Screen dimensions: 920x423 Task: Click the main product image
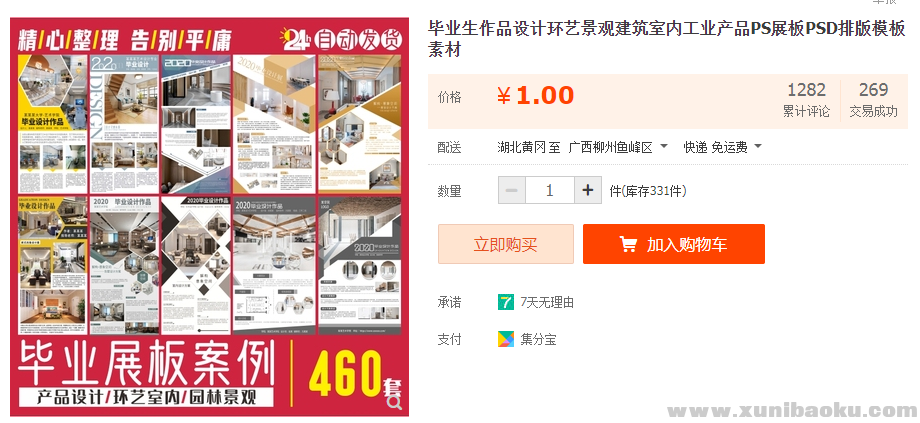pos(209,216)
